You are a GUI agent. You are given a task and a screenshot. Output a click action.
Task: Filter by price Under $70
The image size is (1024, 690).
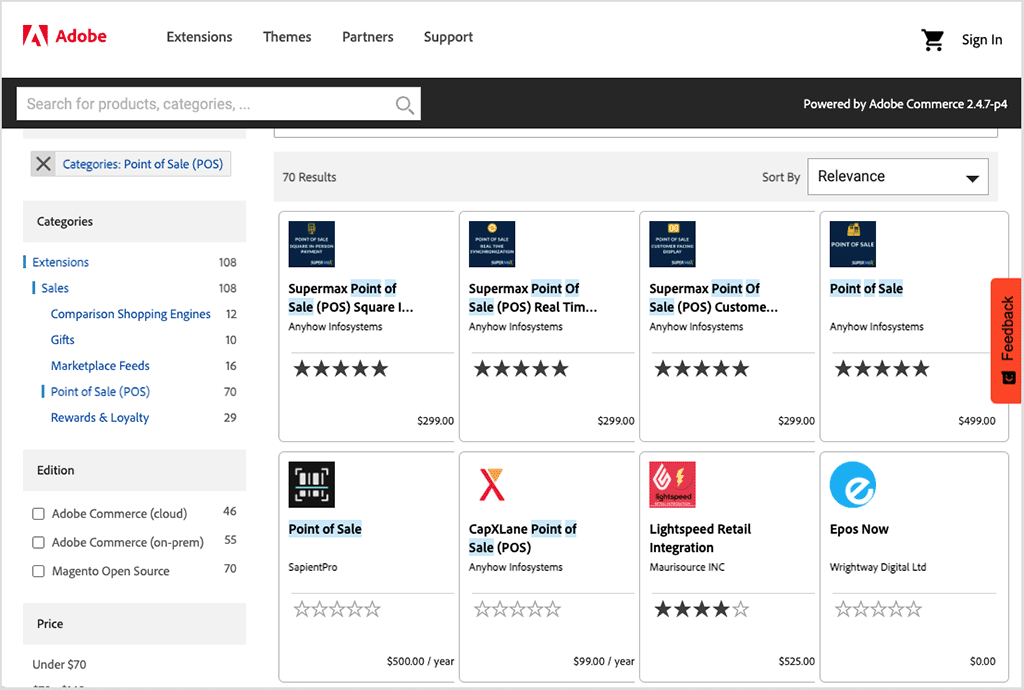[59, 665]
